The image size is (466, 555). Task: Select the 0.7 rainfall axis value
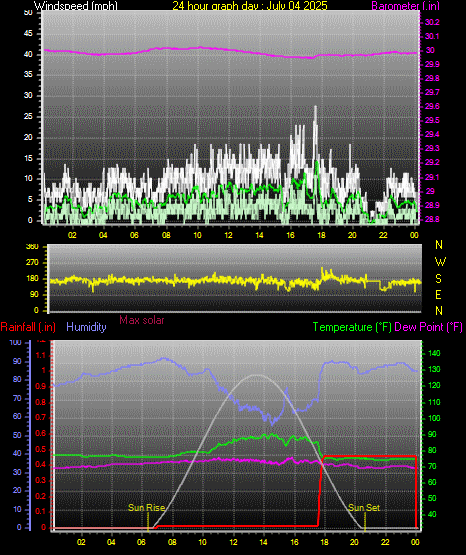(x=41, y=417)
